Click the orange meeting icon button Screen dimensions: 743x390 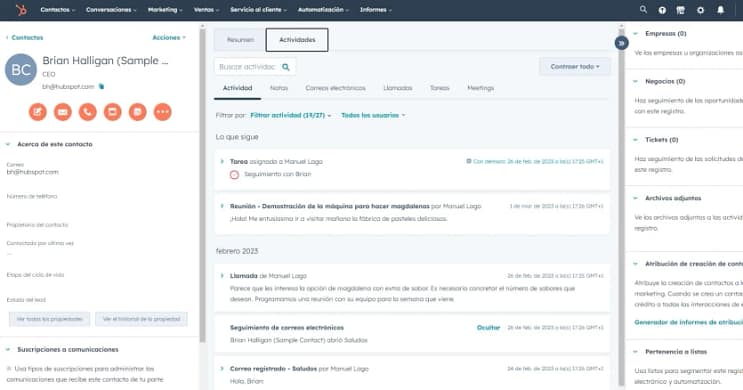(x=137, y=112)
